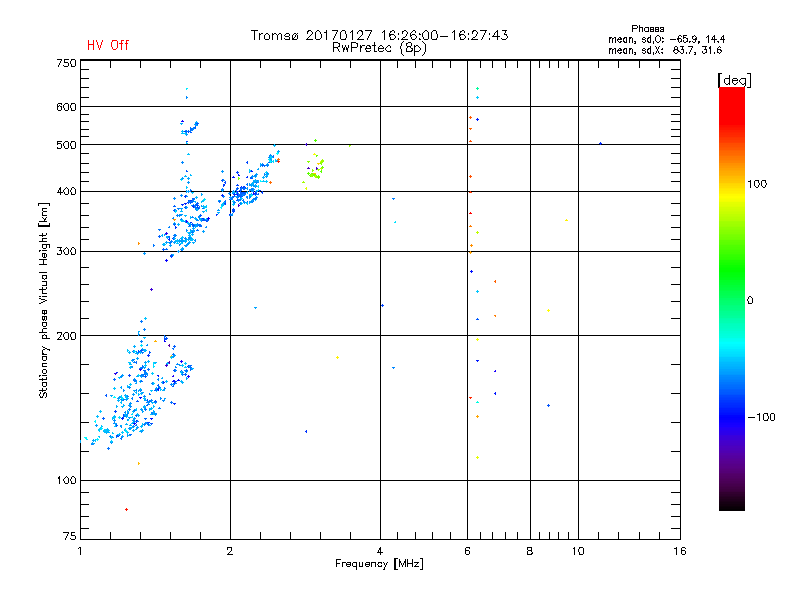Click the frequency axis tick label "16"
Image resolution: width=800 pixels, height=600 pixels.
(680, 551)
